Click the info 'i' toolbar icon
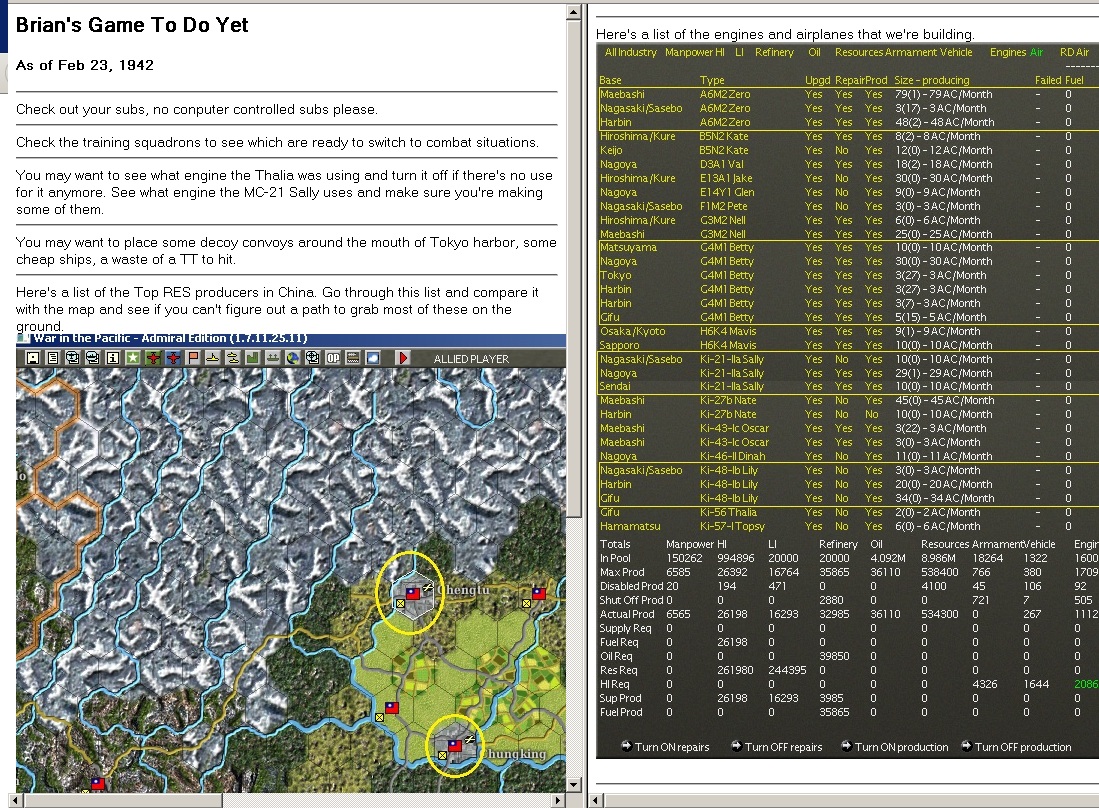 pyautogui.click(x=112, y=358)
